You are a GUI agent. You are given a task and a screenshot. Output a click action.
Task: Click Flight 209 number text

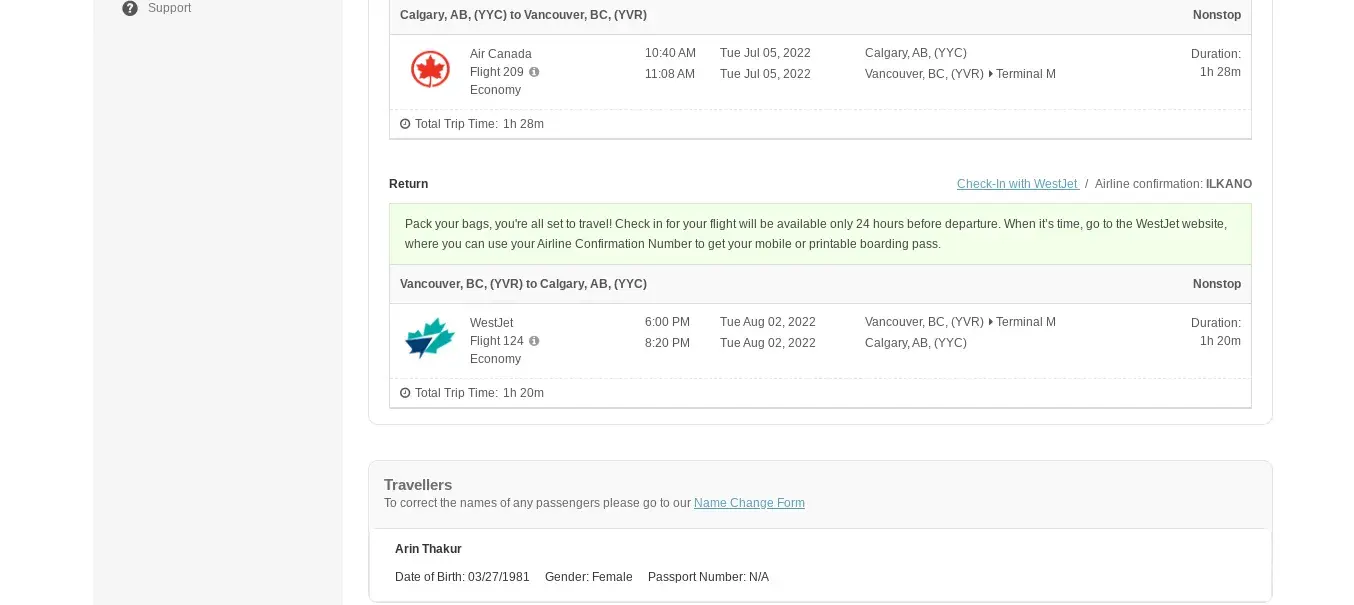[x=497, y=72]
